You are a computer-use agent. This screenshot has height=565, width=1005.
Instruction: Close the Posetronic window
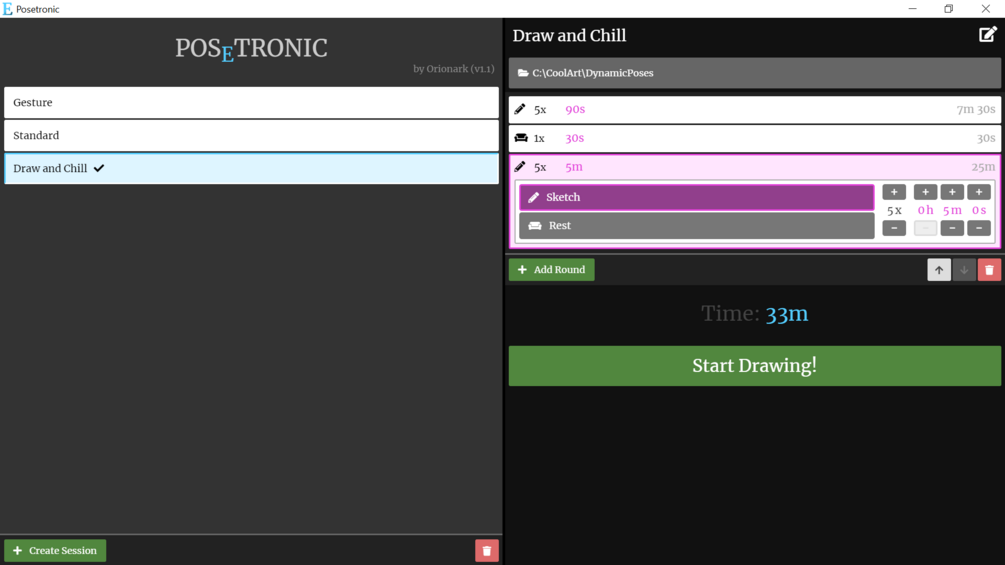point(986,9)
